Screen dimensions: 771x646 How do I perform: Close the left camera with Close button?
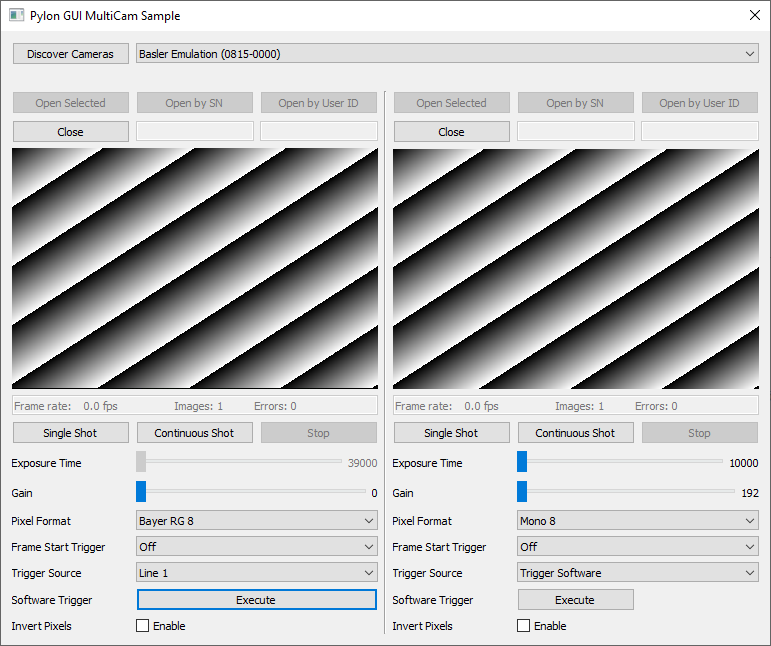(71, 132)
